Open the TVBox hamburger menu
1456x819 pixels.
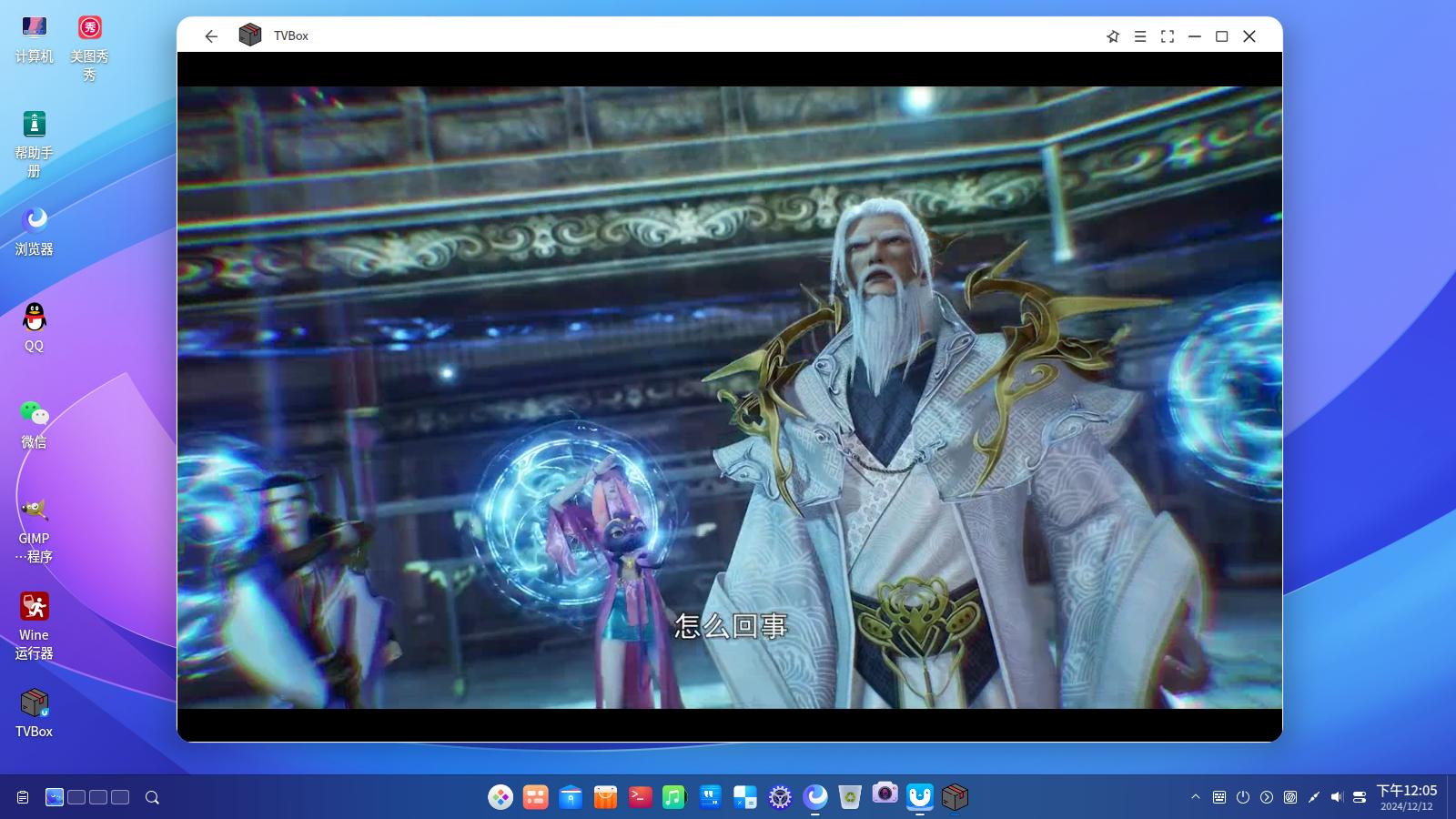[1139, 36]
